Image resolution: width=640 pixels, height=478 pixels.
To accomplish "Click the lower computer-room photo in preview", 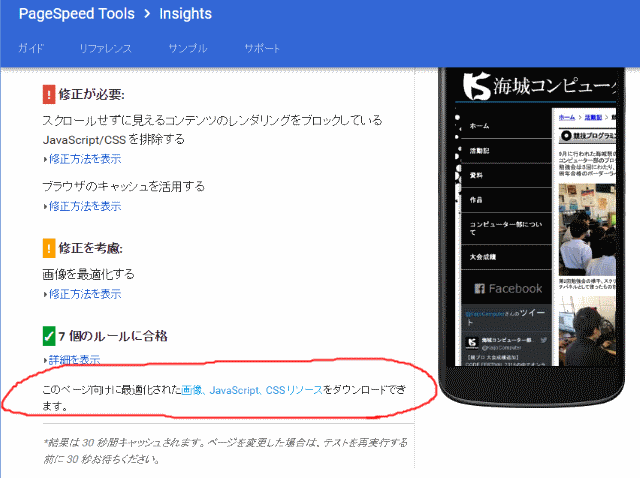I will click(587, 331).
